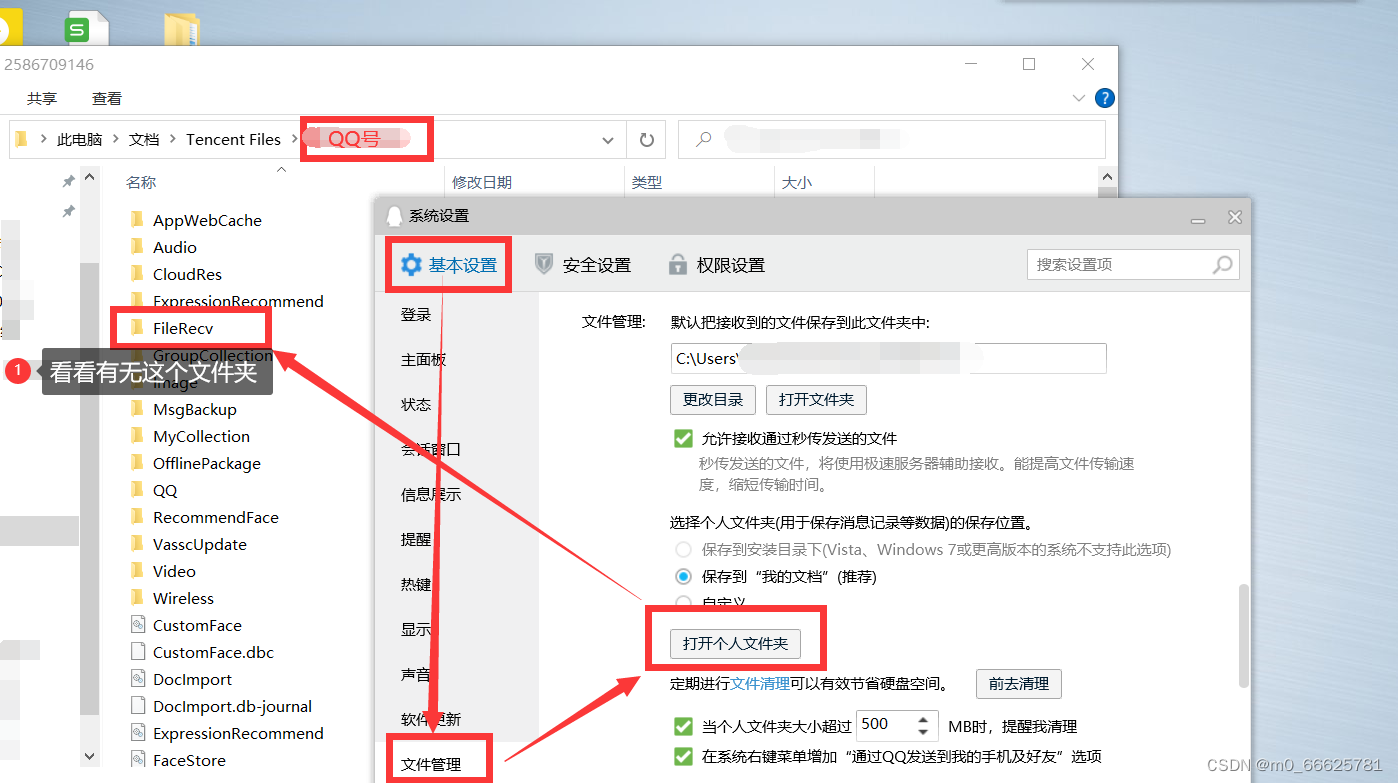Click the Explorer search box
1398x783 pixels.
coord(892,140)
